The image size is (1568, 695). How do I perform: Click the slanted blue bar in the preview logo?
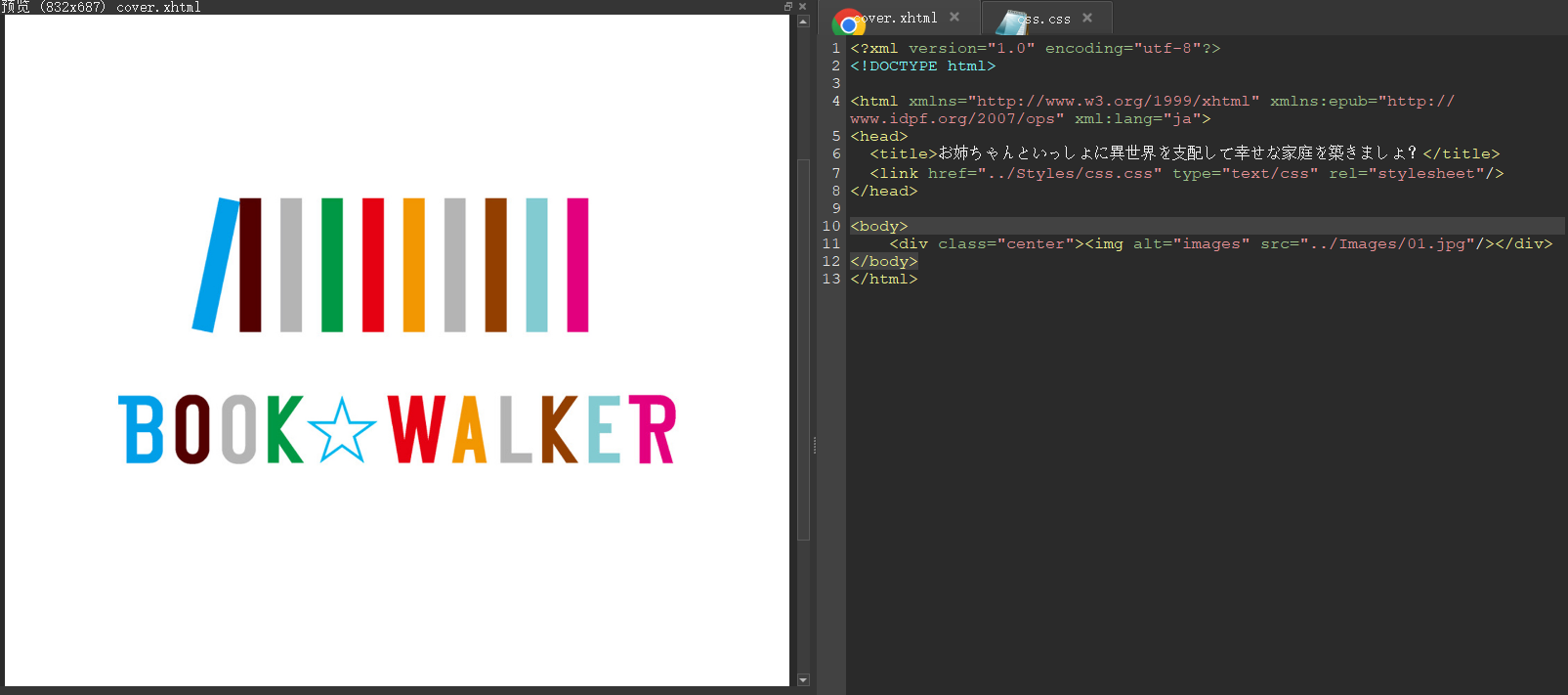point(215,265)
